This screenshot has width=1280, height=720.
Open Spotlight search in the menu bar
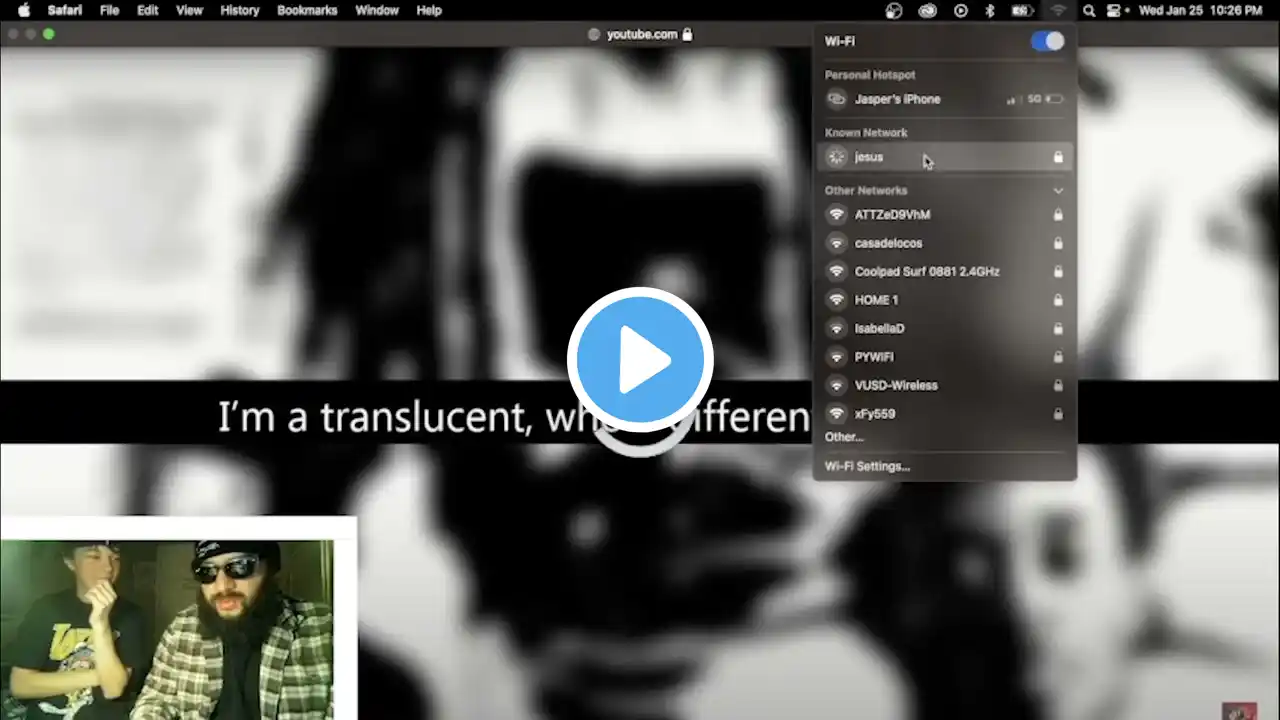pos(1088,10)
